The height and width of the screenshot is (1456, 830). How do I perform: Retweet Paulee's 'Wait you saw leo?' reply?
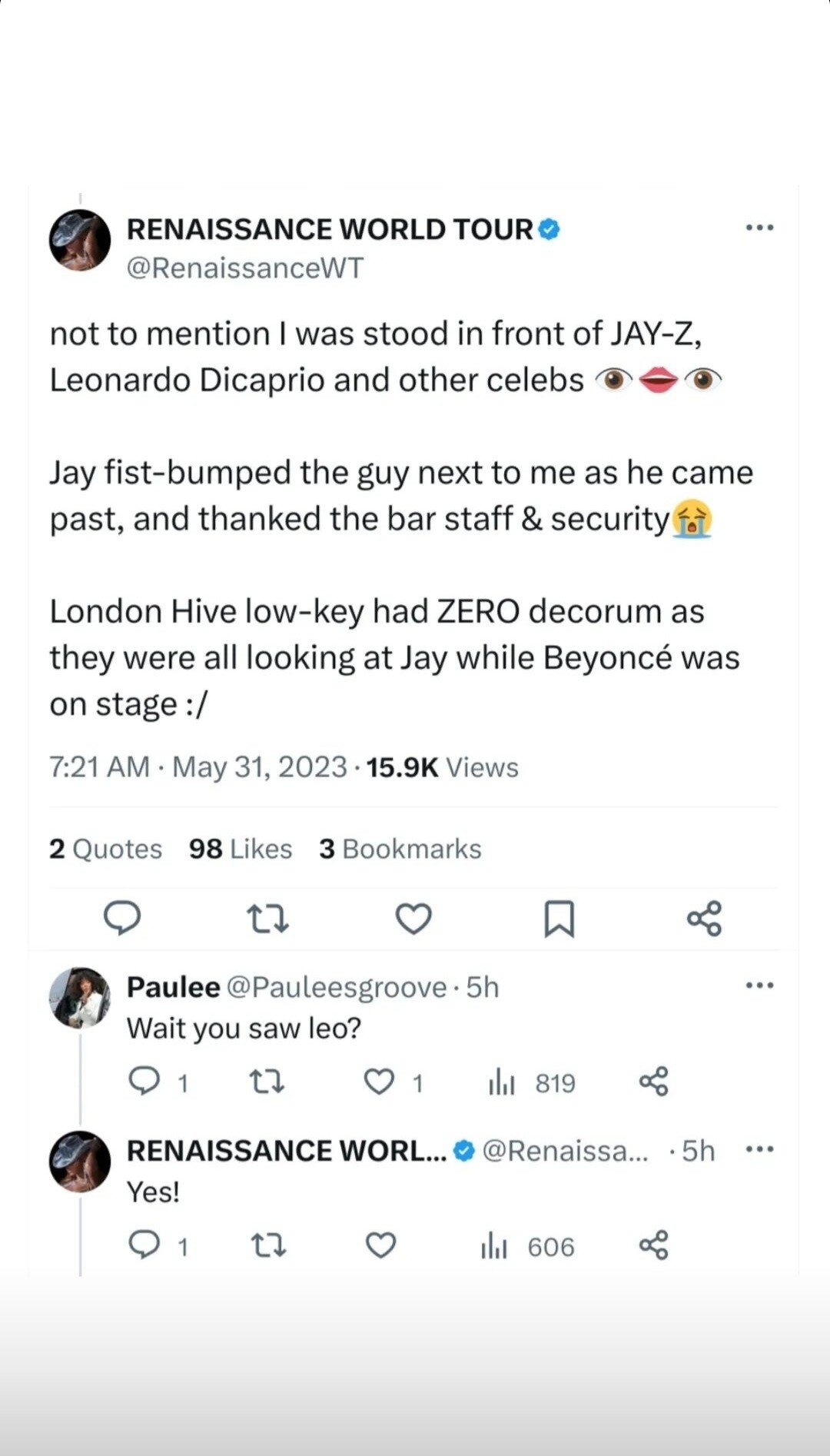point(267,1082)
